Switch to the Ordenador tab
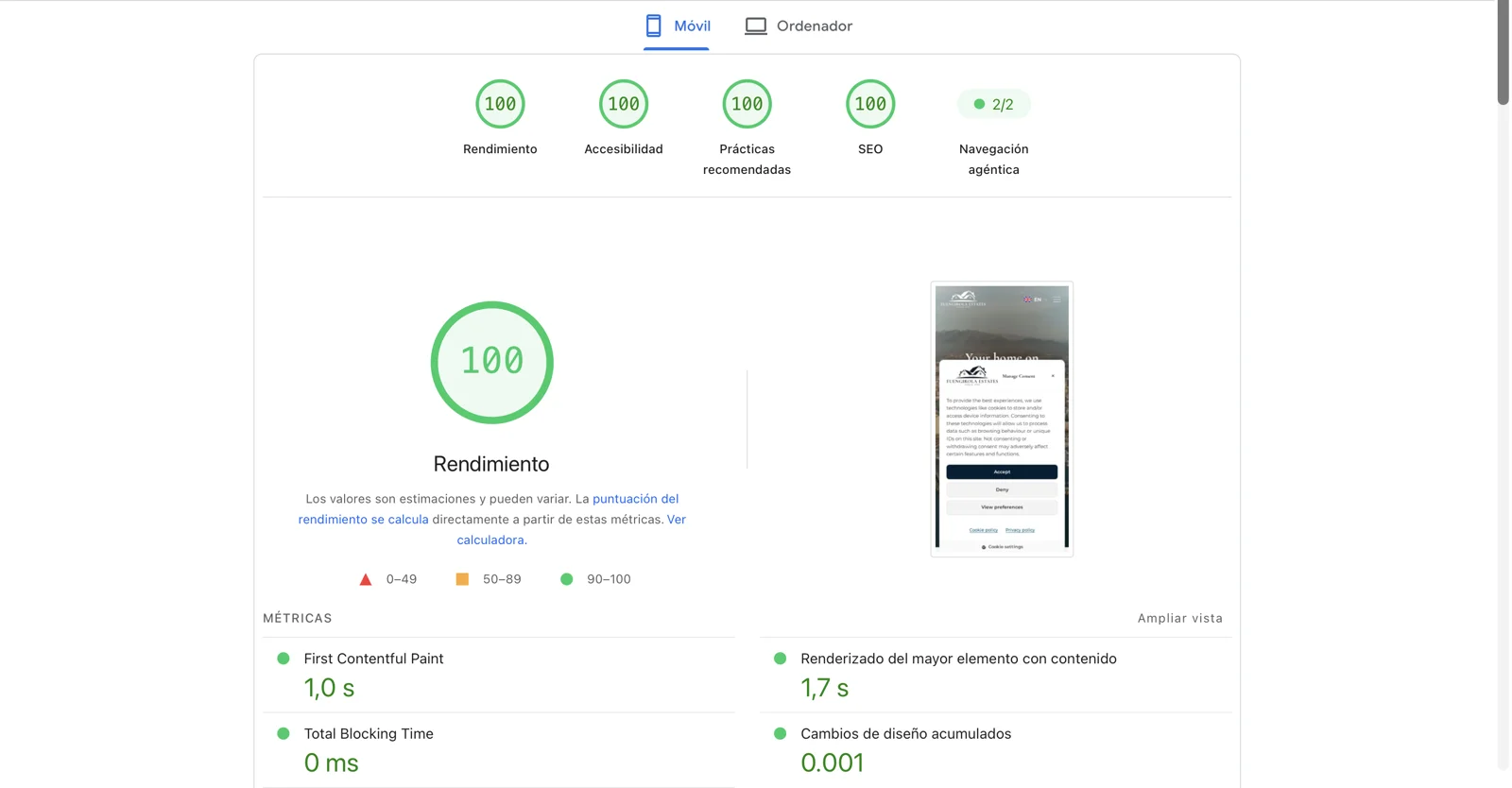This screenshot has width=1512, height=788. [799, 26]
